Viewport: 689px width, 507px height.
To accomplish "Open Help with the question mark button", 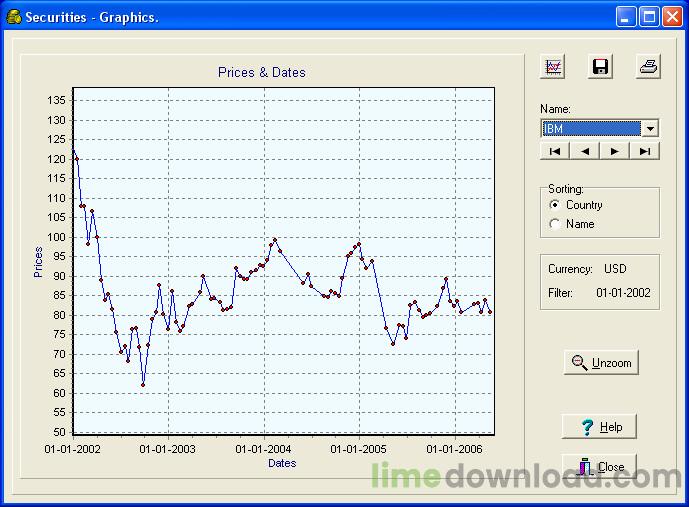I will [599, 427].
